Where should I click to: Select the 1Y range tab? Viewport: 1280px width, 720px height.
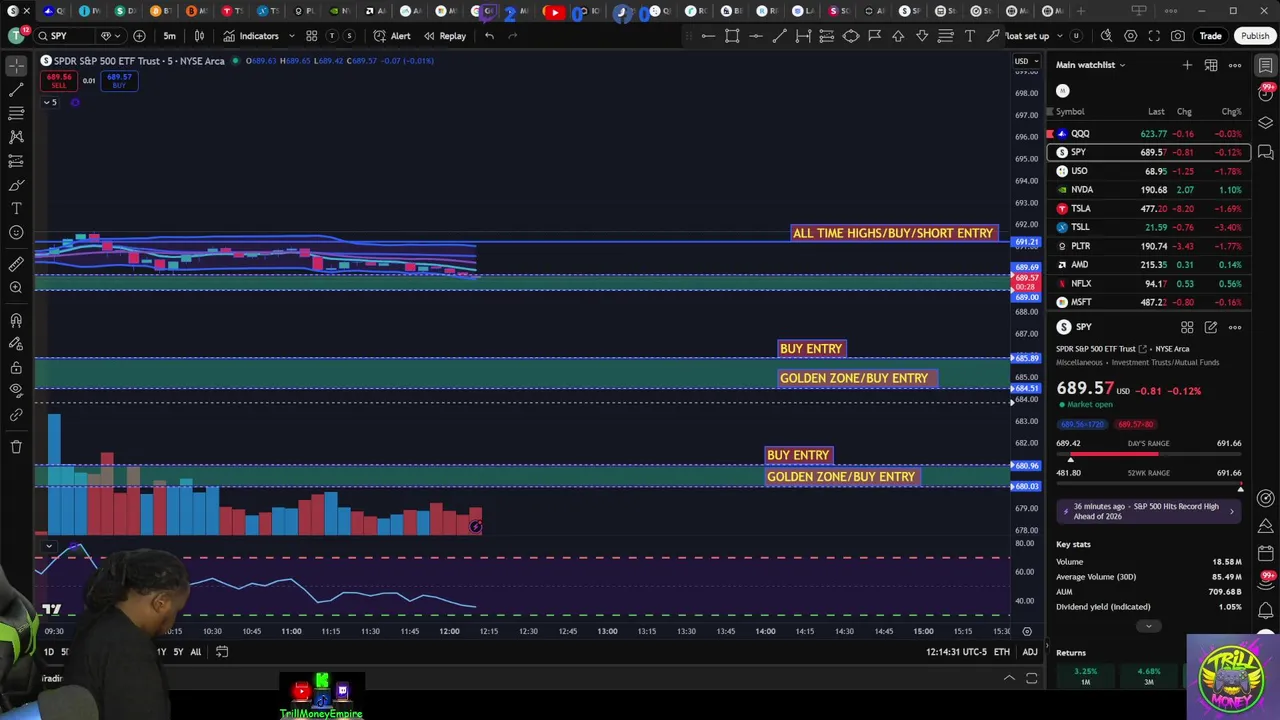coord(160,652)
